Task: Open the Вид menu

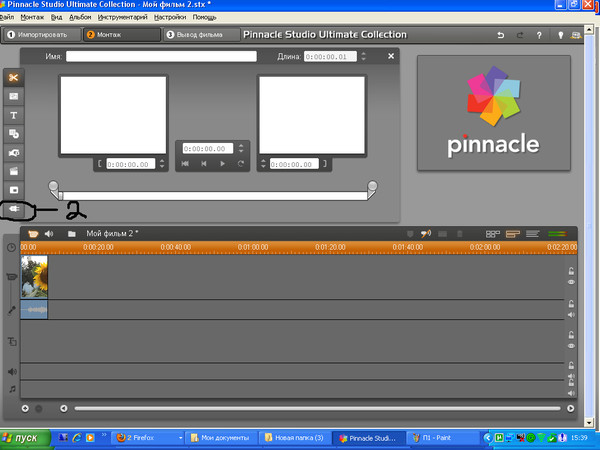Action: (x=56, y=17)
